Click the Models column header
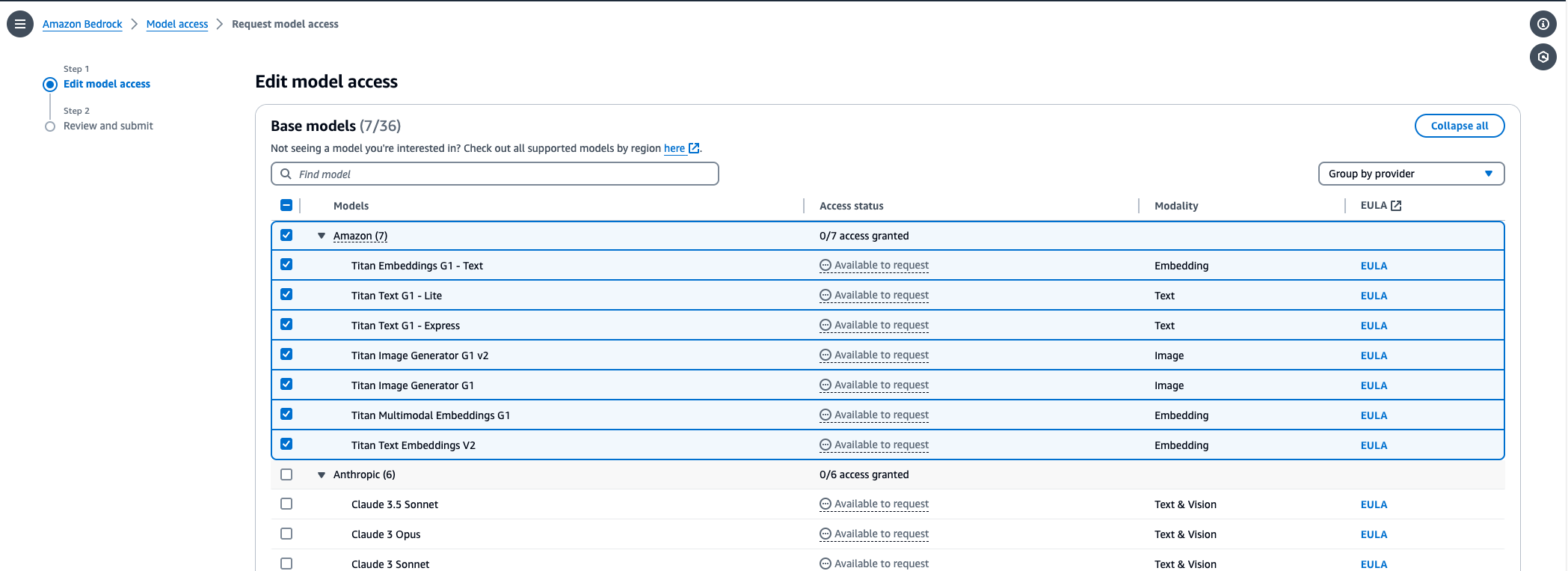 351,206
